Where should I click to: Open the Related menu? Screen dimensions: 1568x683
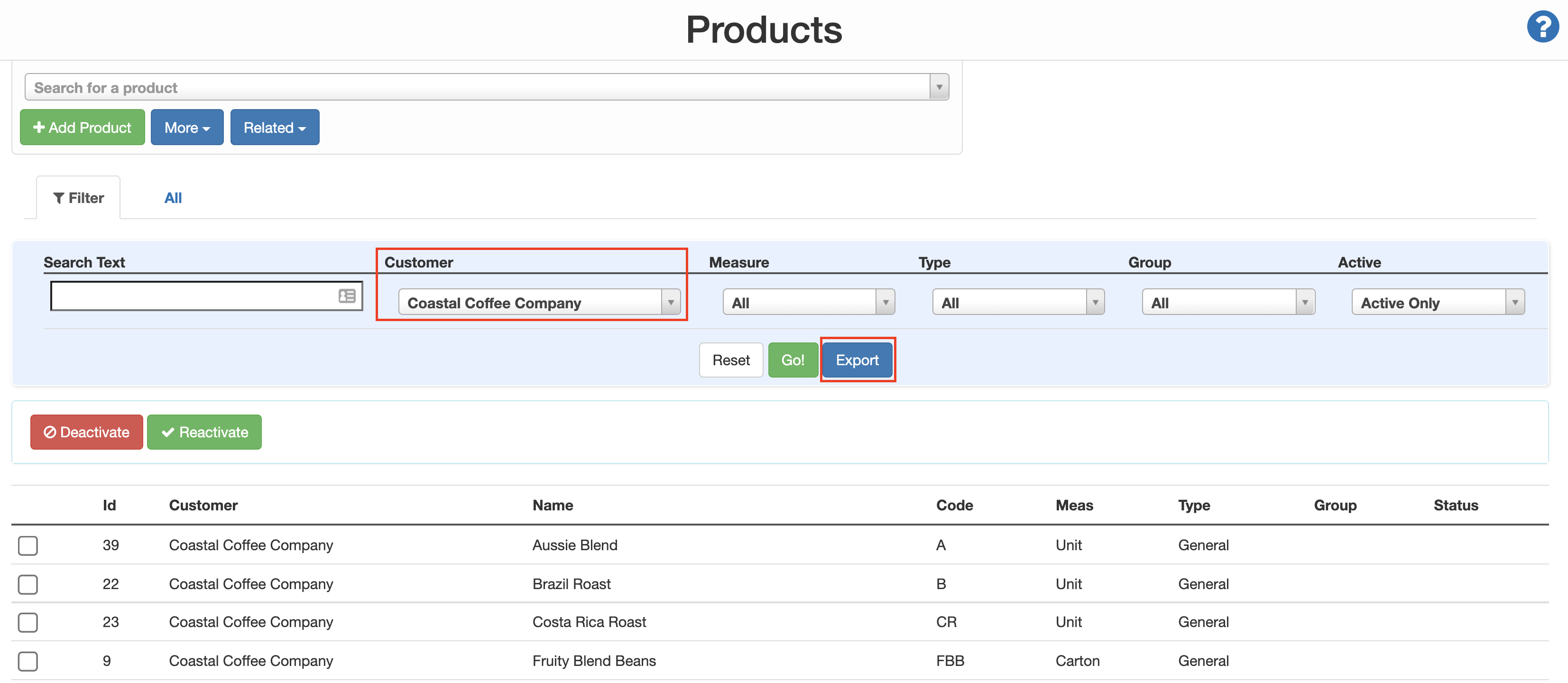(275, 127)
